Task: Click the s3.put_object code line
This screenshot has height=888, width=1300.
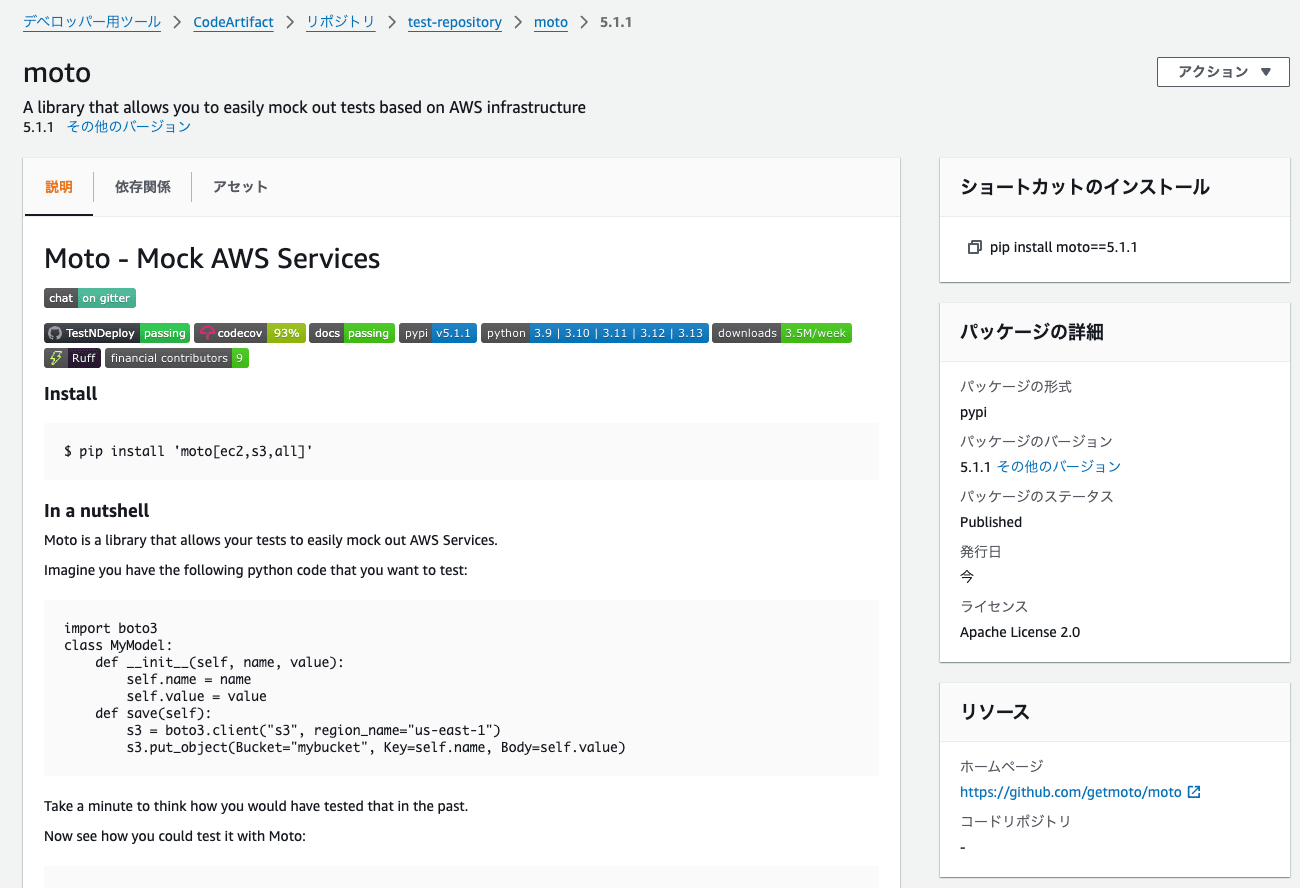Action: [x=376, y=747]
